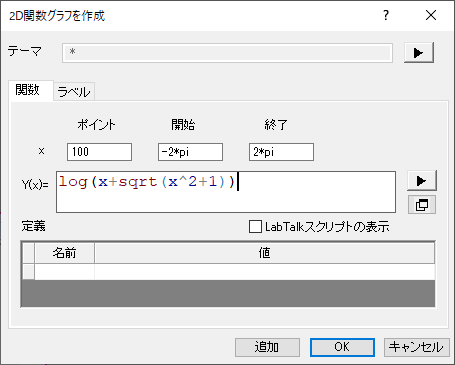Click the ポイント field showing 100

99,152
